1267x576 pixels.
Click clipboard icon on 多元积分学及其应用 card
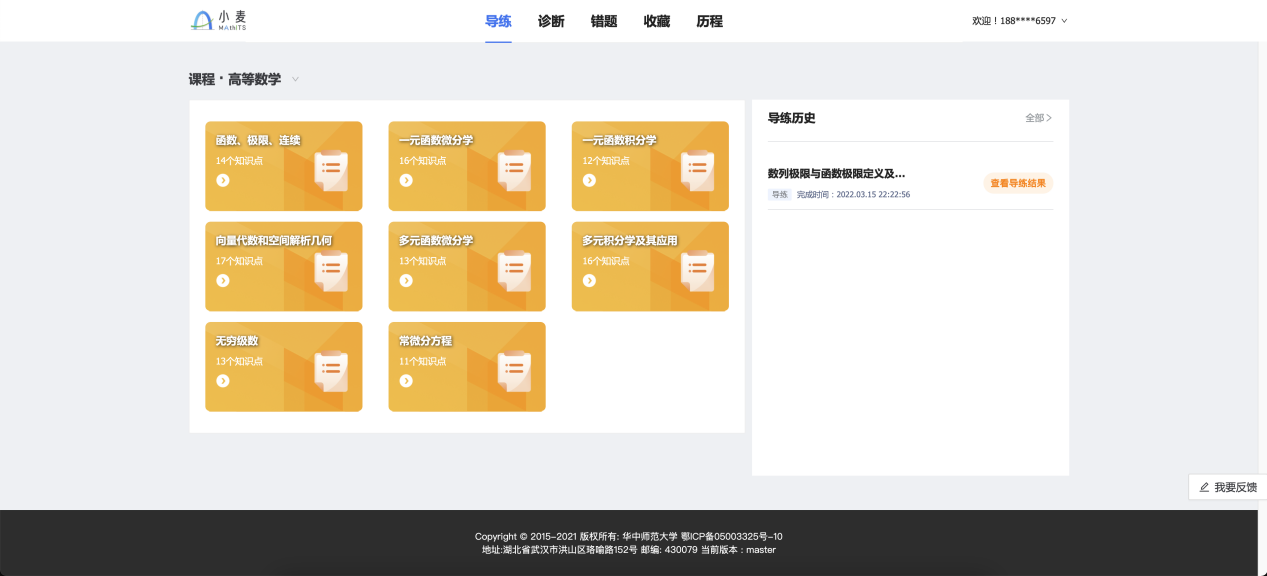coord(697,268)
